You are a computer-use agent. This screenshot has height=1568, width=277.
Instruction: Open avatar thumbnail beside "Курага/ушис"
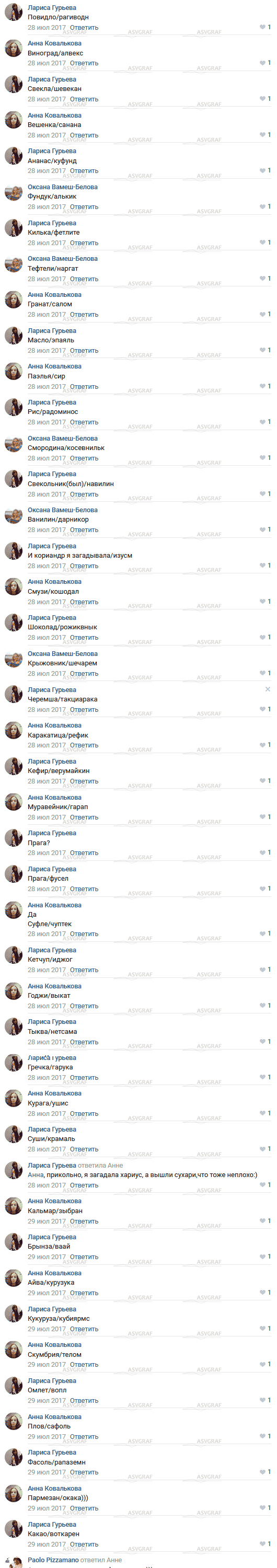pyautogui.click(x=14, y=1100)
